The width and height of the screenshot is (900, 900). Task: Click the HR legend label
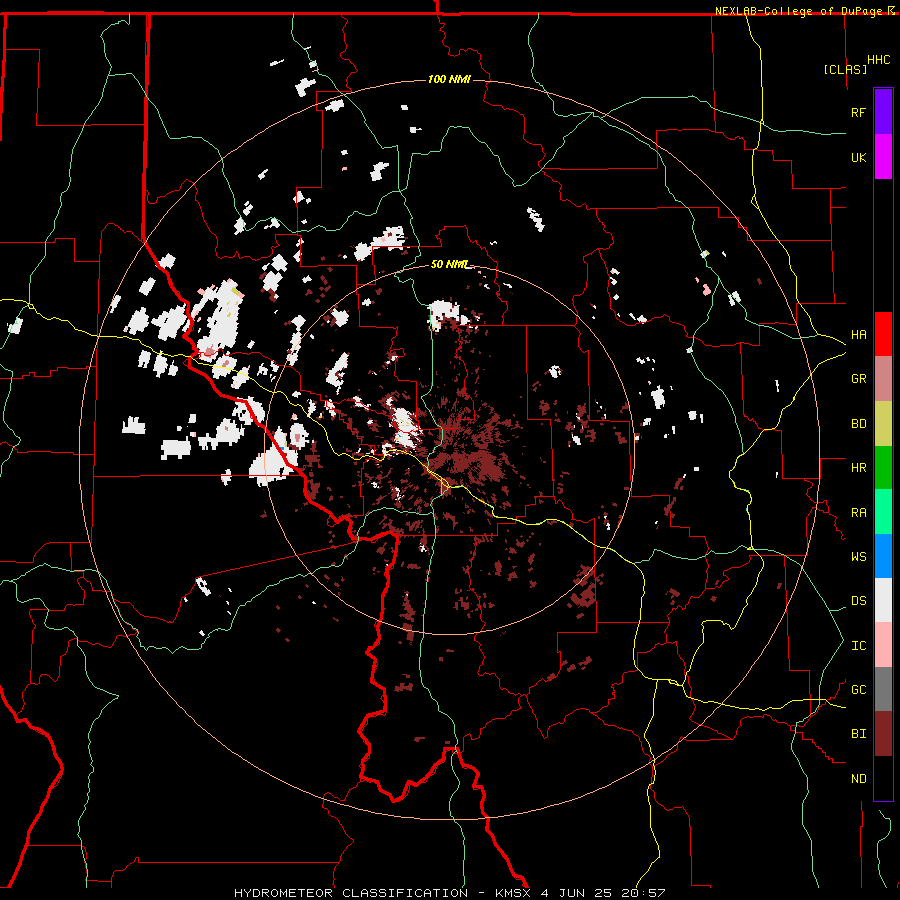(858, 468)
